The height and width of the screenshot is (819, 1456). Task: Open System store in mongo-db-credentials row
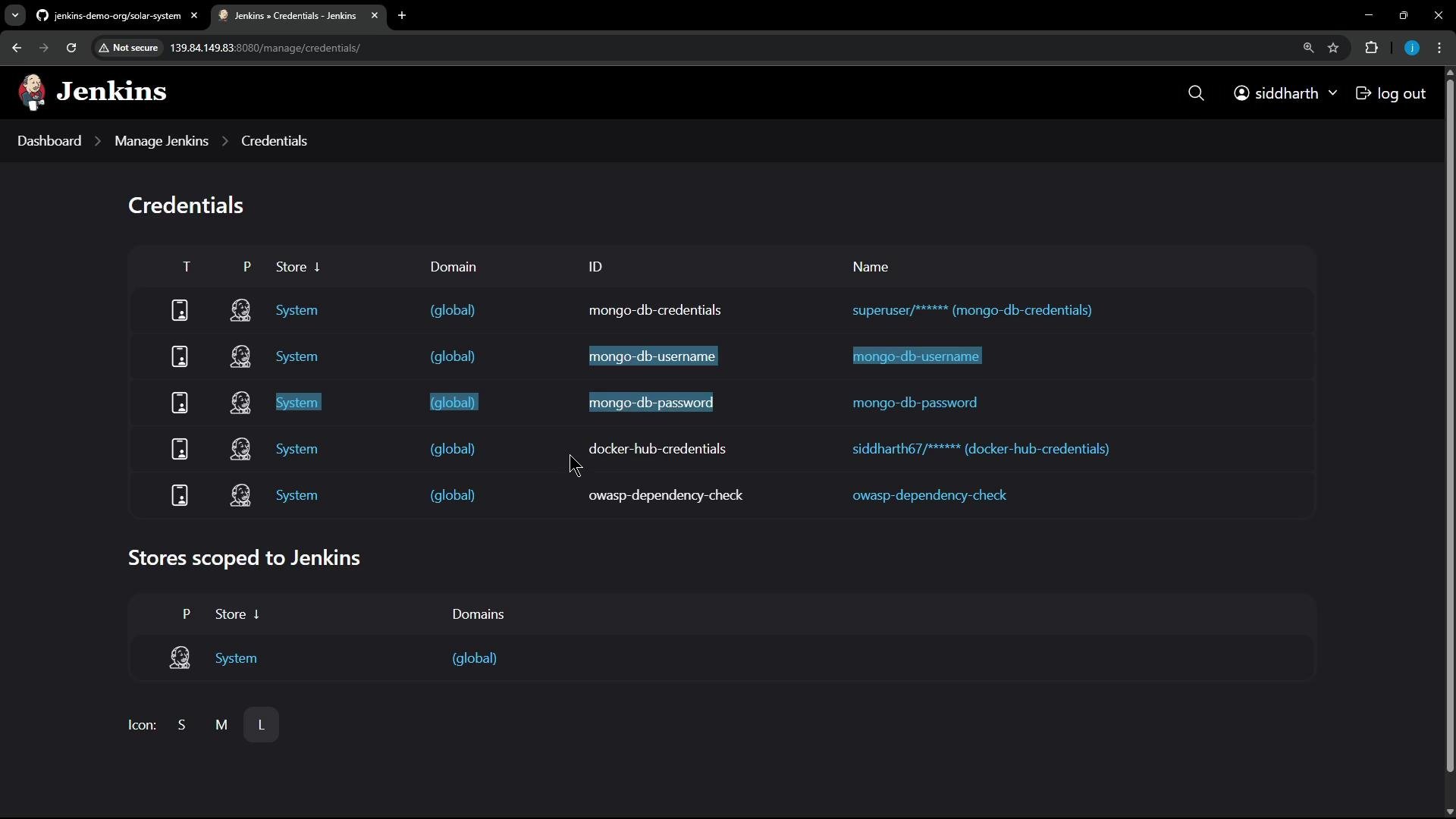click(x=297, y=310)
